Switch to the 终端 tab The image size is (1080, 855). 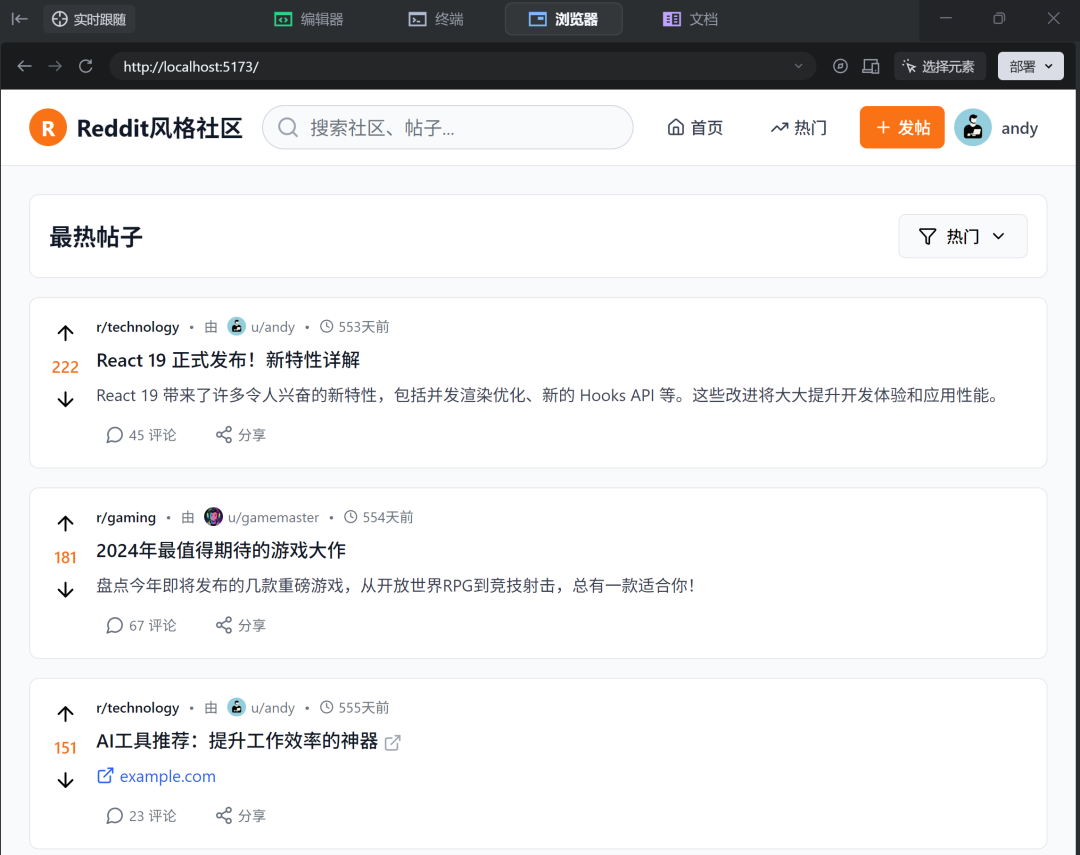pyautogui.click(x=436, y=19)
